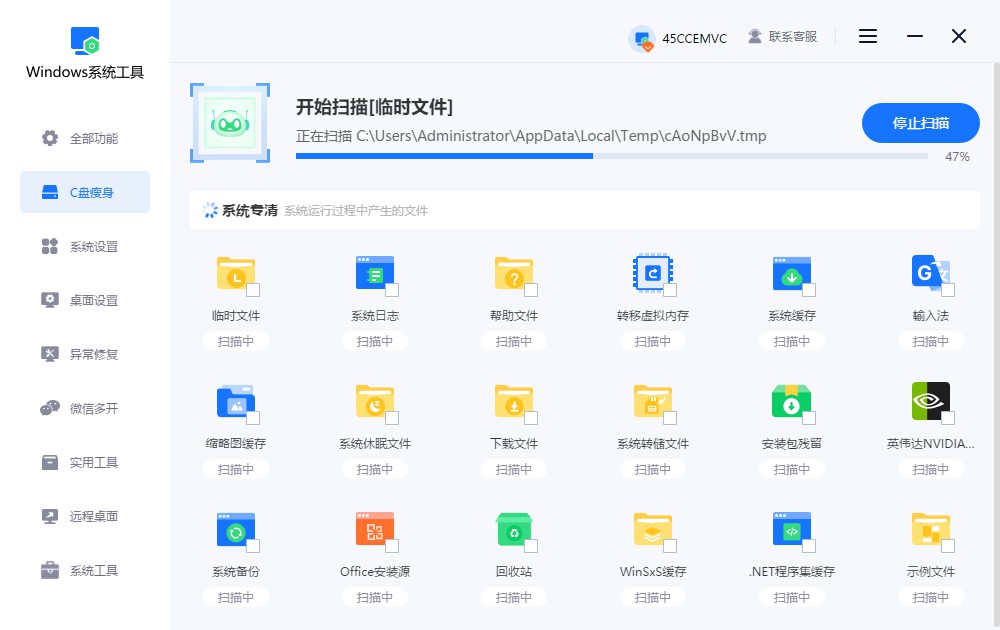Select the 系统日志 cleanup icon
1000x630 pixels.
pos(375,275)
